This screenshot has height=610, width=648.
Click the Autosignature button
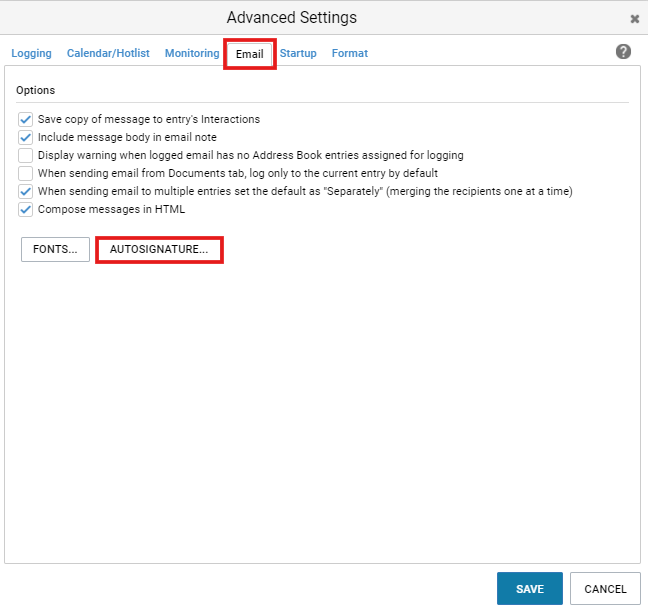click(159, 249)
